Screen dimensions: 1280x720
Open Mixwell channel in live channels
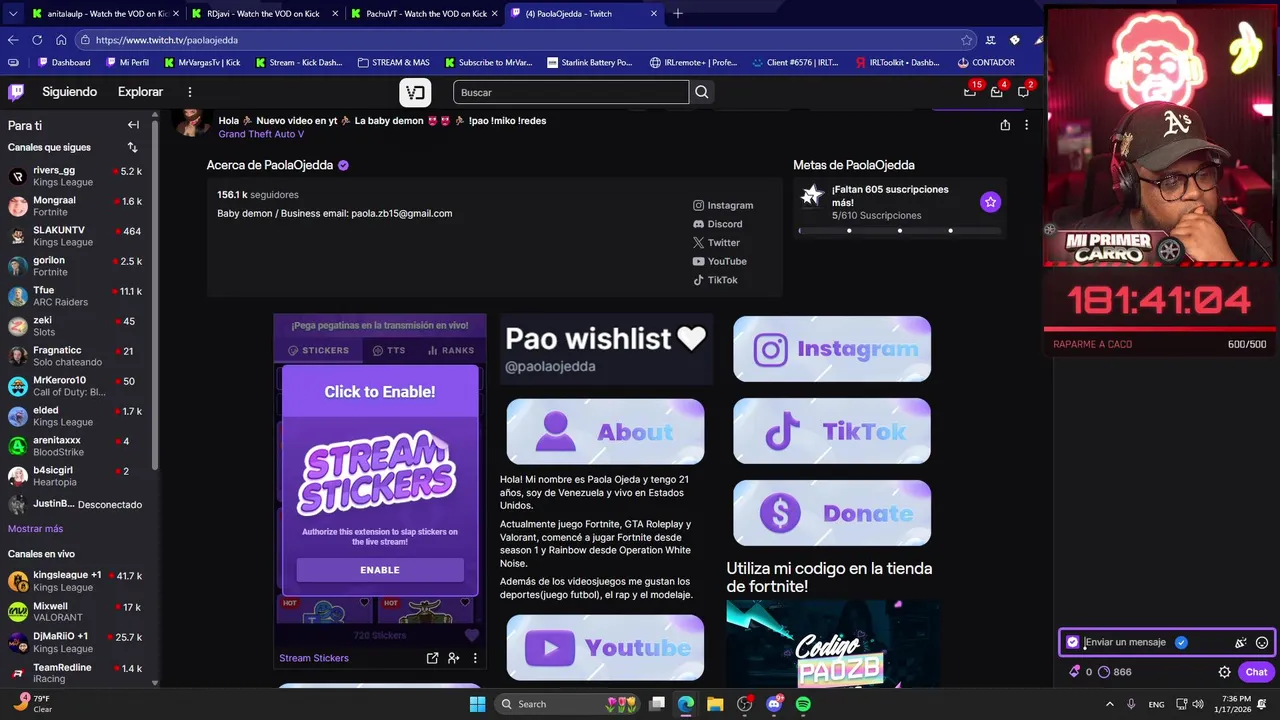[x=76, y=612]
